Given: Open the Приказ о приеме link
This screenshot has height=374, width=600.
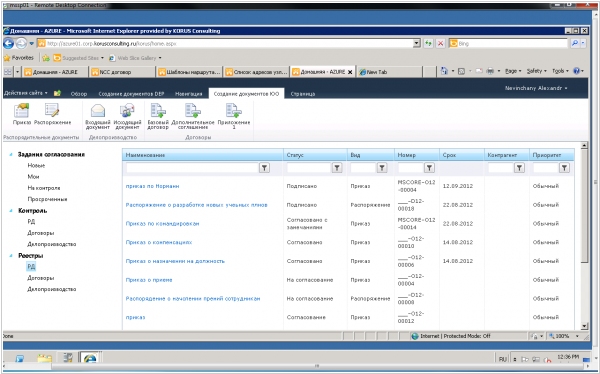Looking at the screenshot, I should (149, 280).
